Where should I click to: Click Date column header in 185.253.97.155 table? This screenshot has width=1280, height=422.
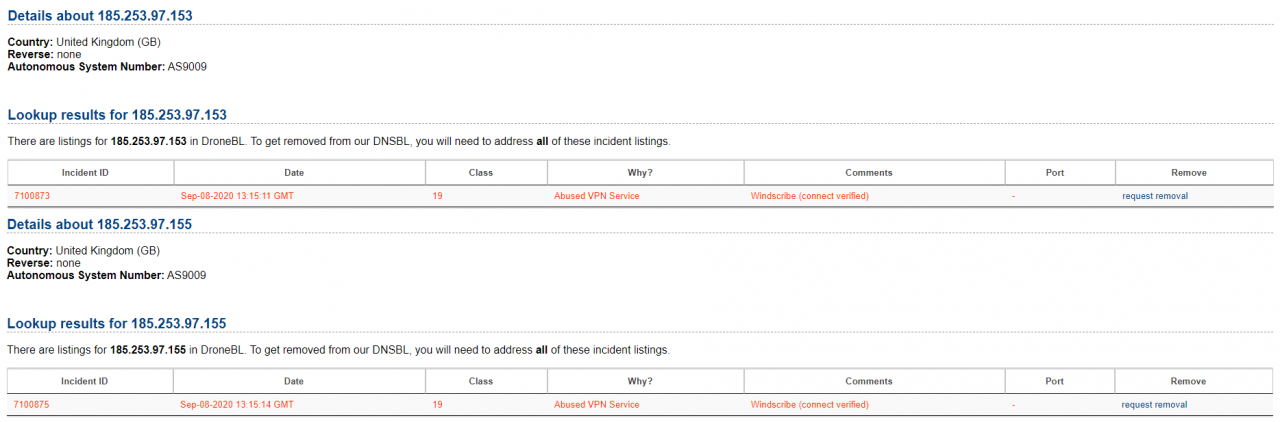(x=294, y=381)
